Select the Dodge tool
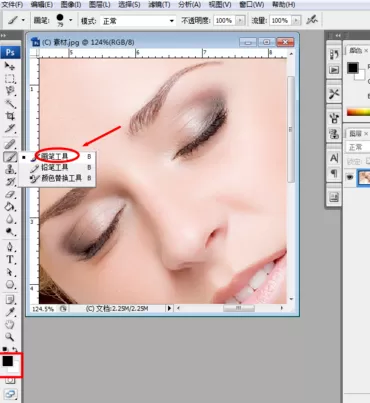 click(x=10, y=231)
